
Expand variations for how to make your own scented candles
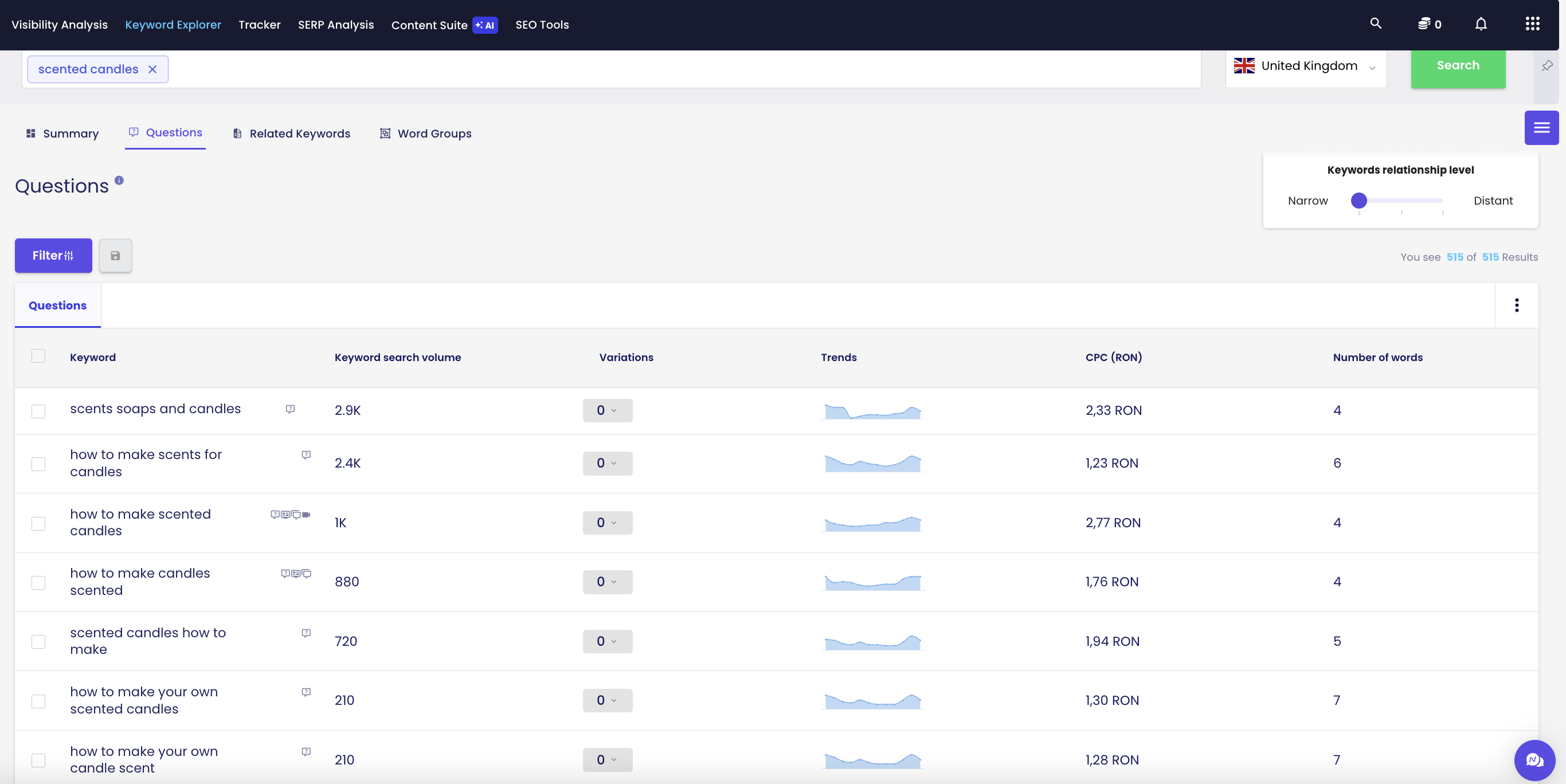click(607, 700)
